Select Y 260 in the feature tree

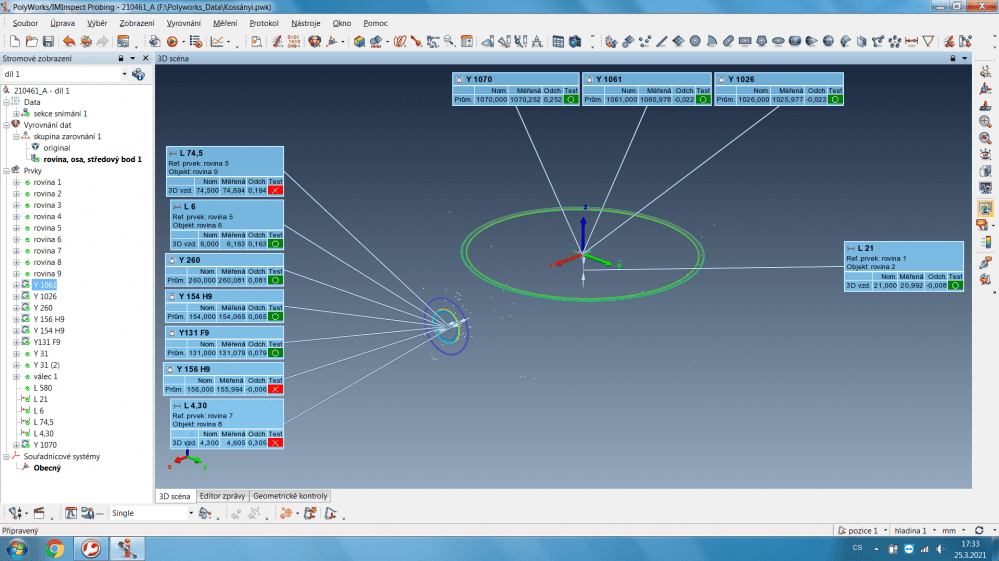pyautogui.click(x=45, y=308)
